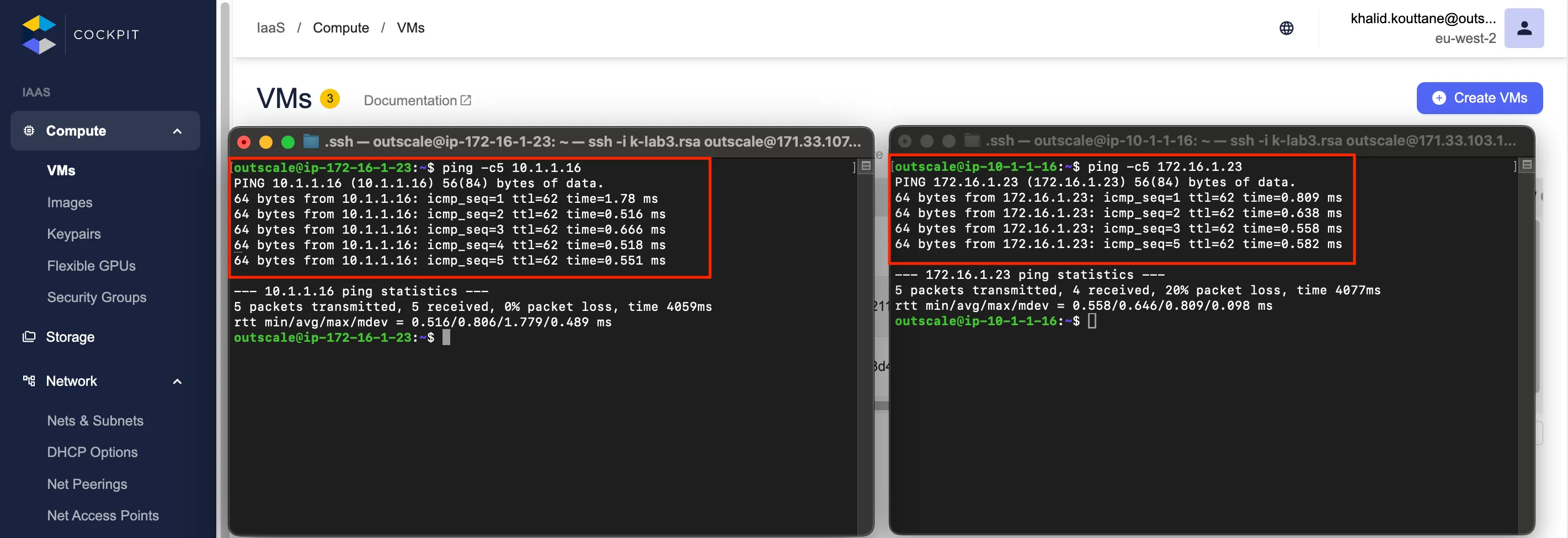1568x538 pixels.
Task: Click the Cockpit logo icon
Action: pos(39,35)
